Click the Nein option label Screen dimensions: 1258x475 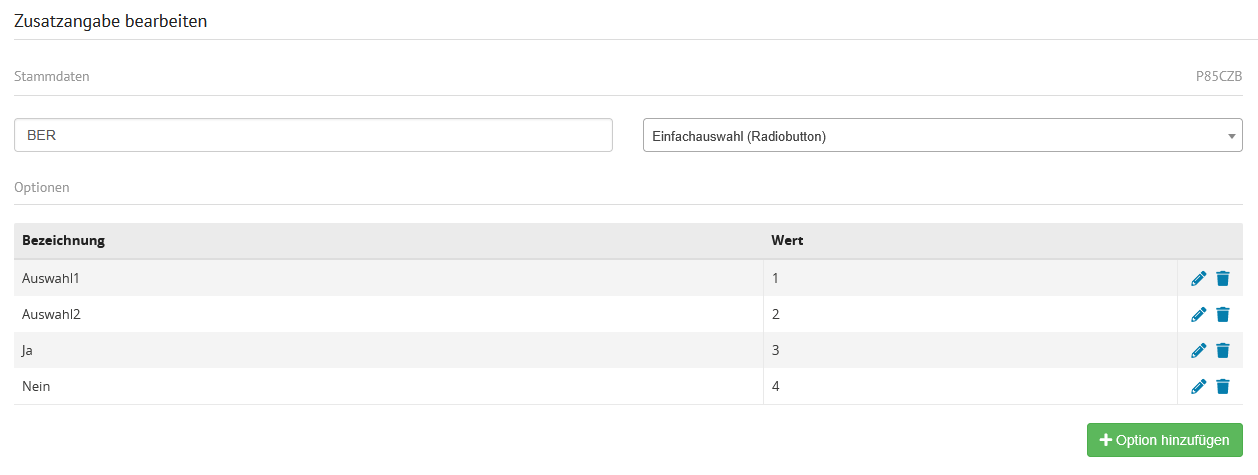pyautogui.click(x=36, y=386)
